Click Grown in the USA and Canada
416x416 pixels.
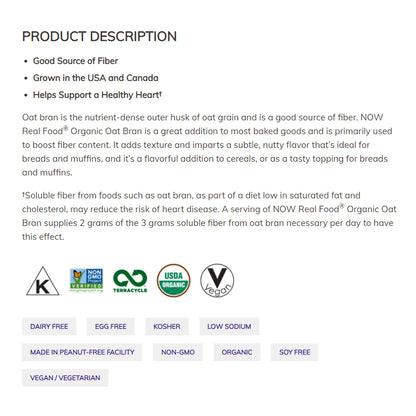95,78
